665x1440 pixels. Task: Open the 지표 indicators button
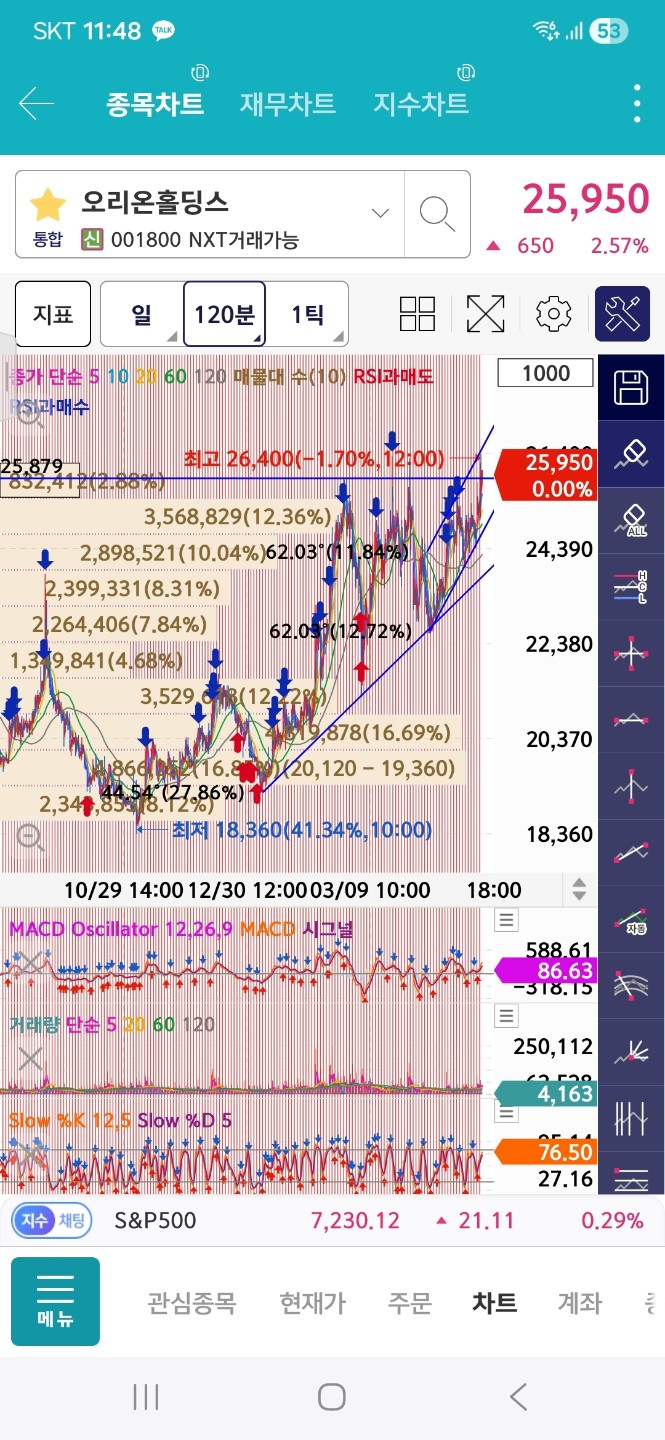point(53,314)
